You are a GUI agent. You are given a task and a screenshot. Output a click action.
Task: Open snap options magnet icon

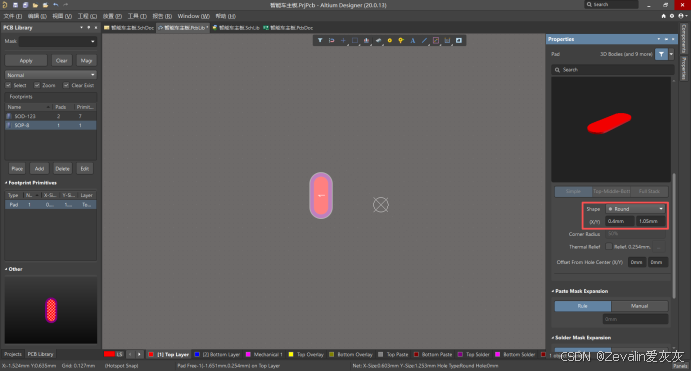click(331, 40)
